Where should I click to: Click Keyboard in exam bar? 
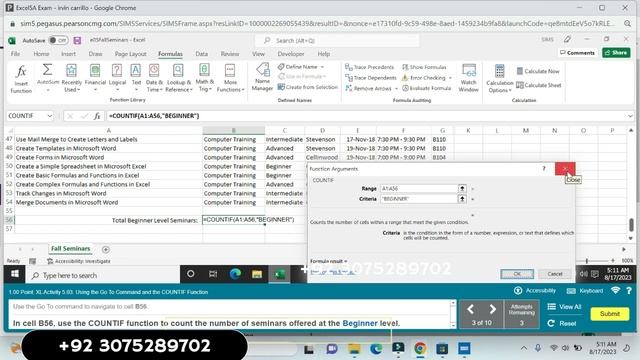585,291
